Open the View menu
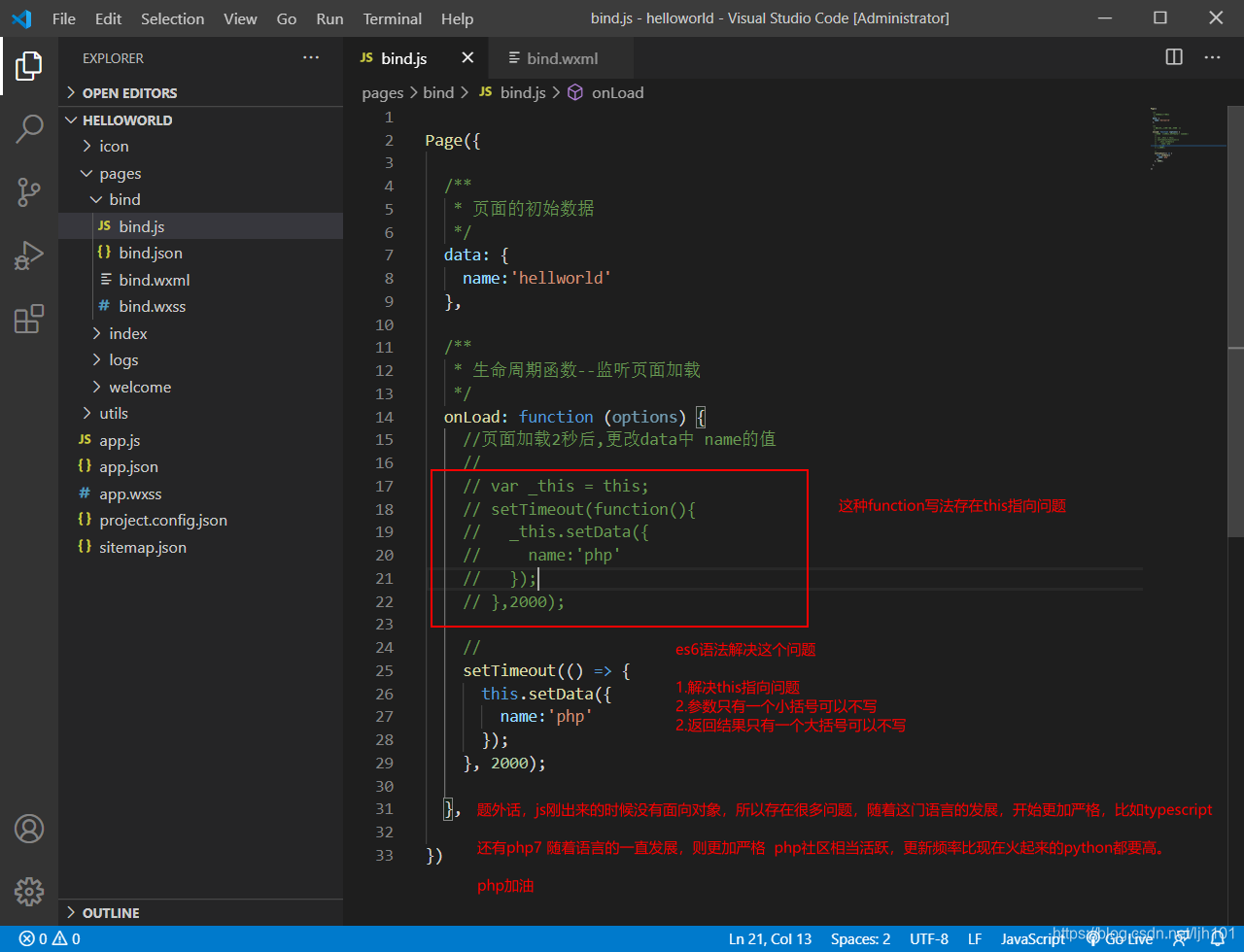Image resolution: width=1244 pixels, height=952 pixels. [x=240, y=18]
